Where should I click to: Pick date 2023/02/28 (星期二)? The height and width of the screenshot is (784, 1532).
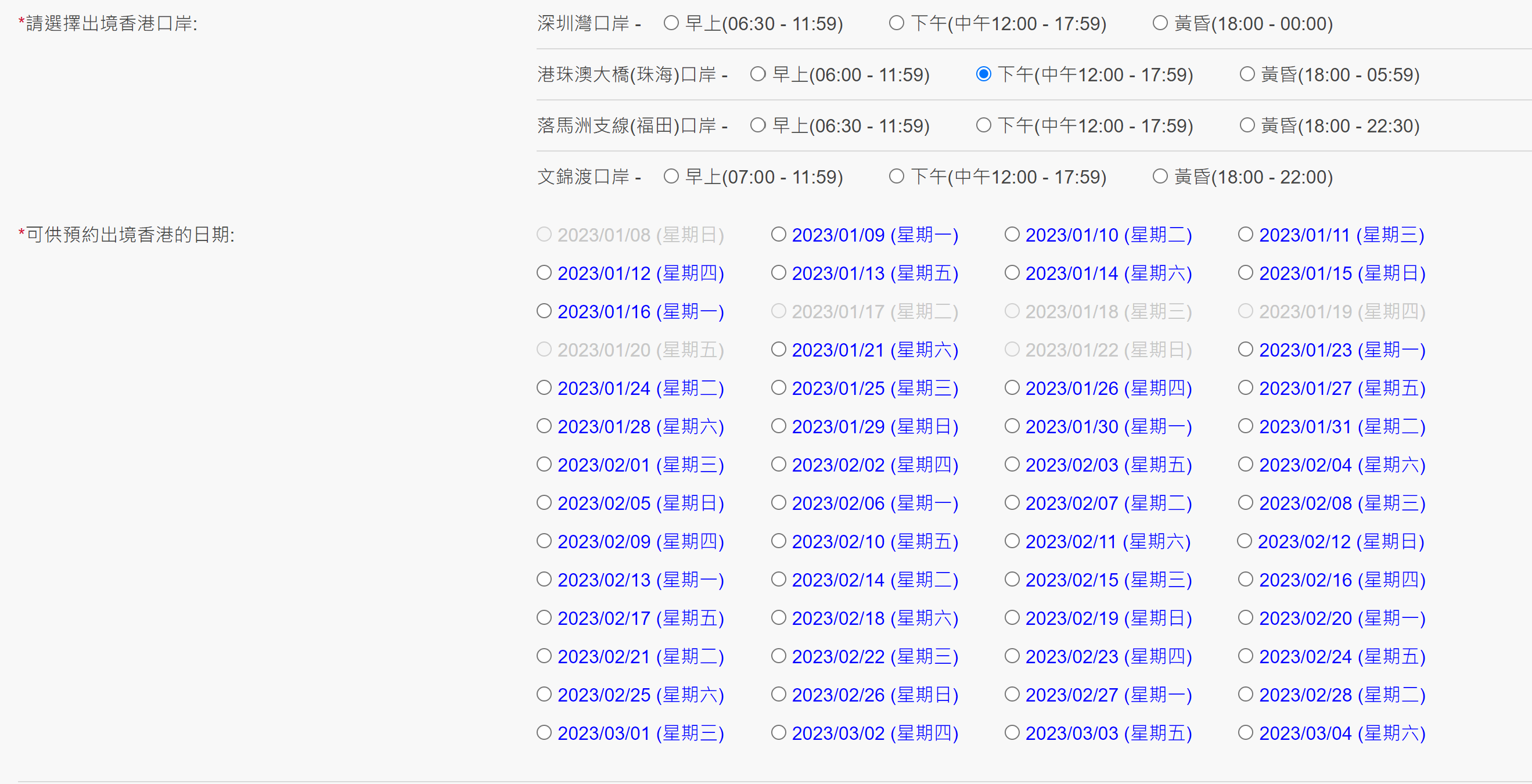point(1245,695)
